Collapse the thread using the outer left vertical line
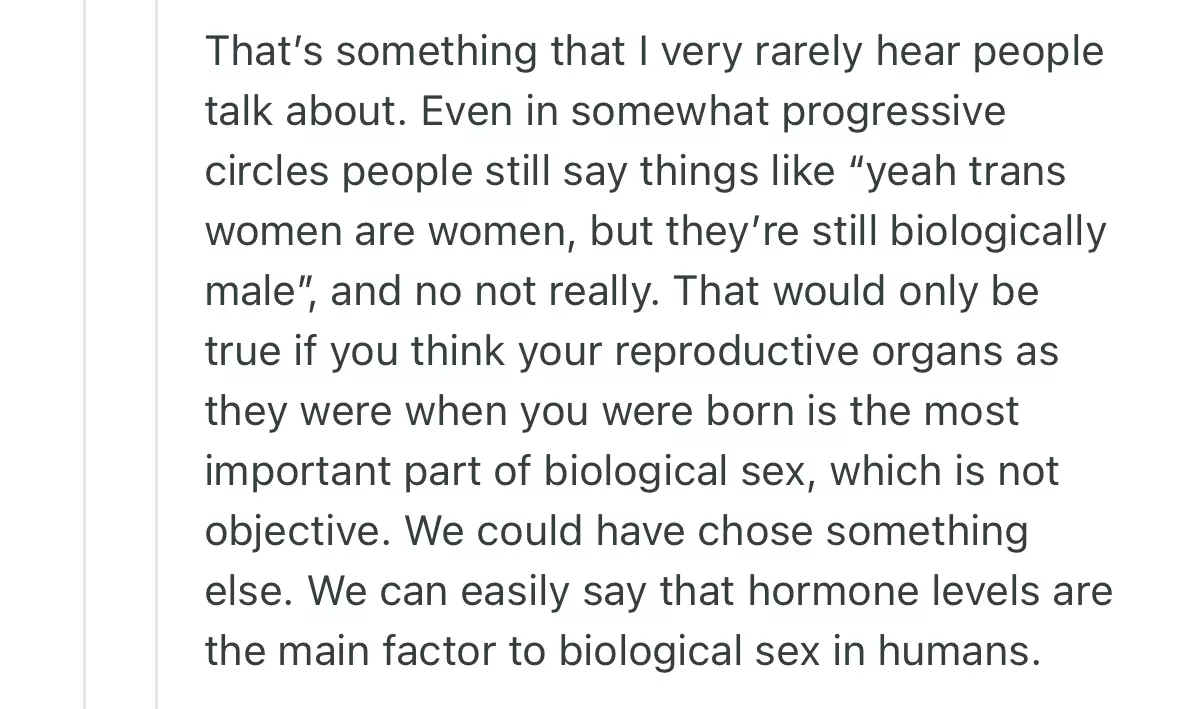Viewport: 1179px width, 709px height. (85, 354)
